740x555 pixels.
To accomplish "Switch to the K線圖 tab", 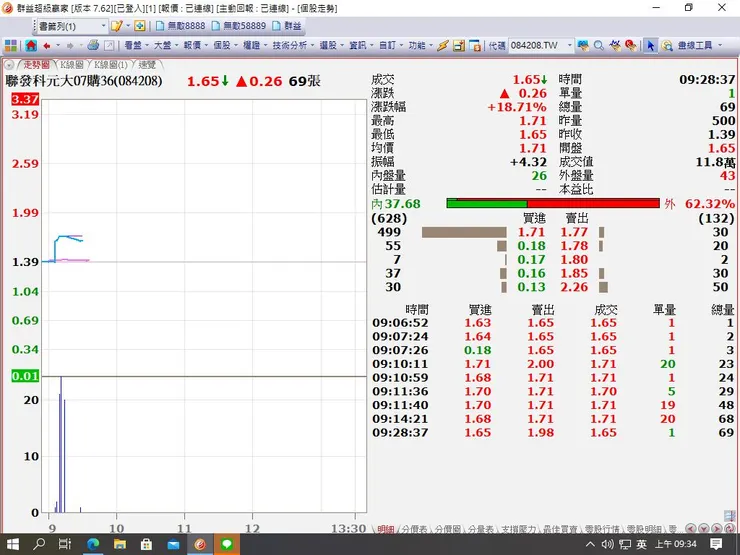I will 72,65.
